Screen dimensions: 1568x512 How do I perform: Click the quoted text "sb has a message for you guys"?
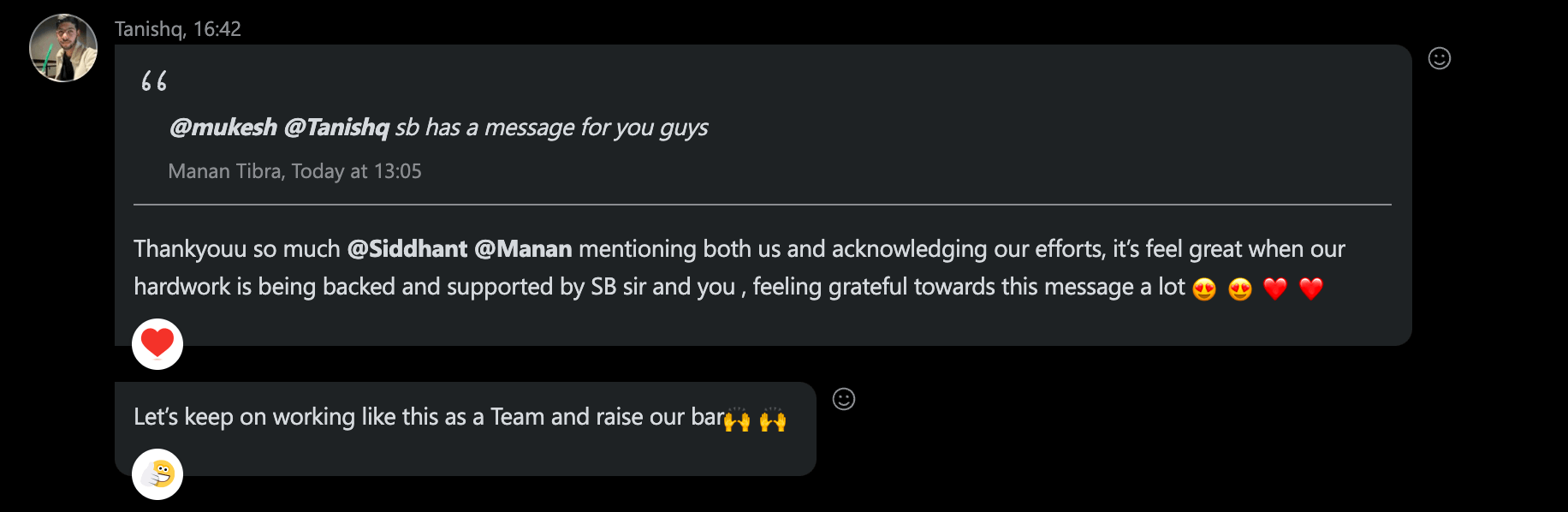(552, 128)
